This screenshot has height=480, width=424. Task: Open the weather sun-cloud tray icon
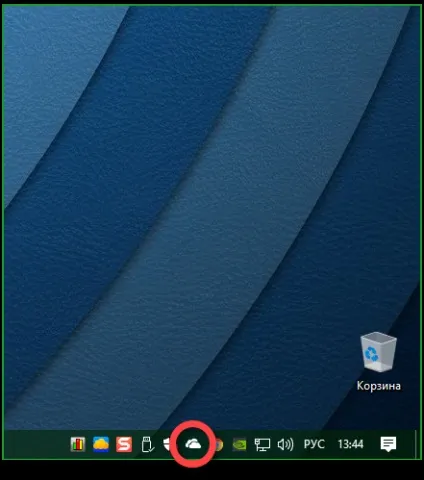coord(101,444)
